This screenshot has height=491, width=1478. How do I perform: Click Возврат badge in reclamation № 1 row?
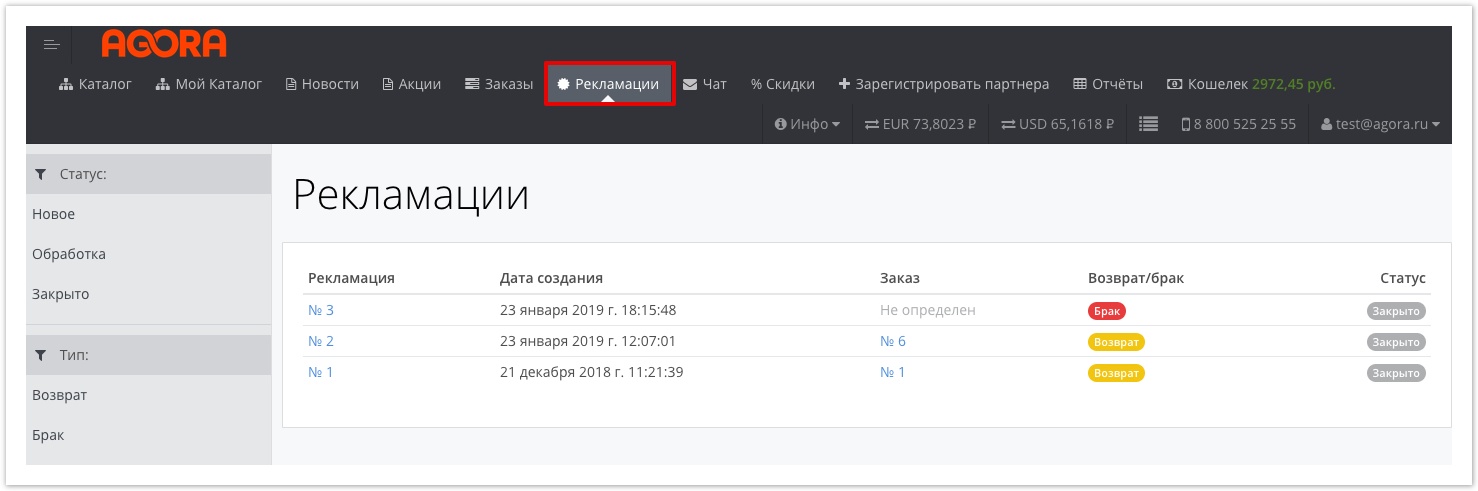click(1116, 373)
